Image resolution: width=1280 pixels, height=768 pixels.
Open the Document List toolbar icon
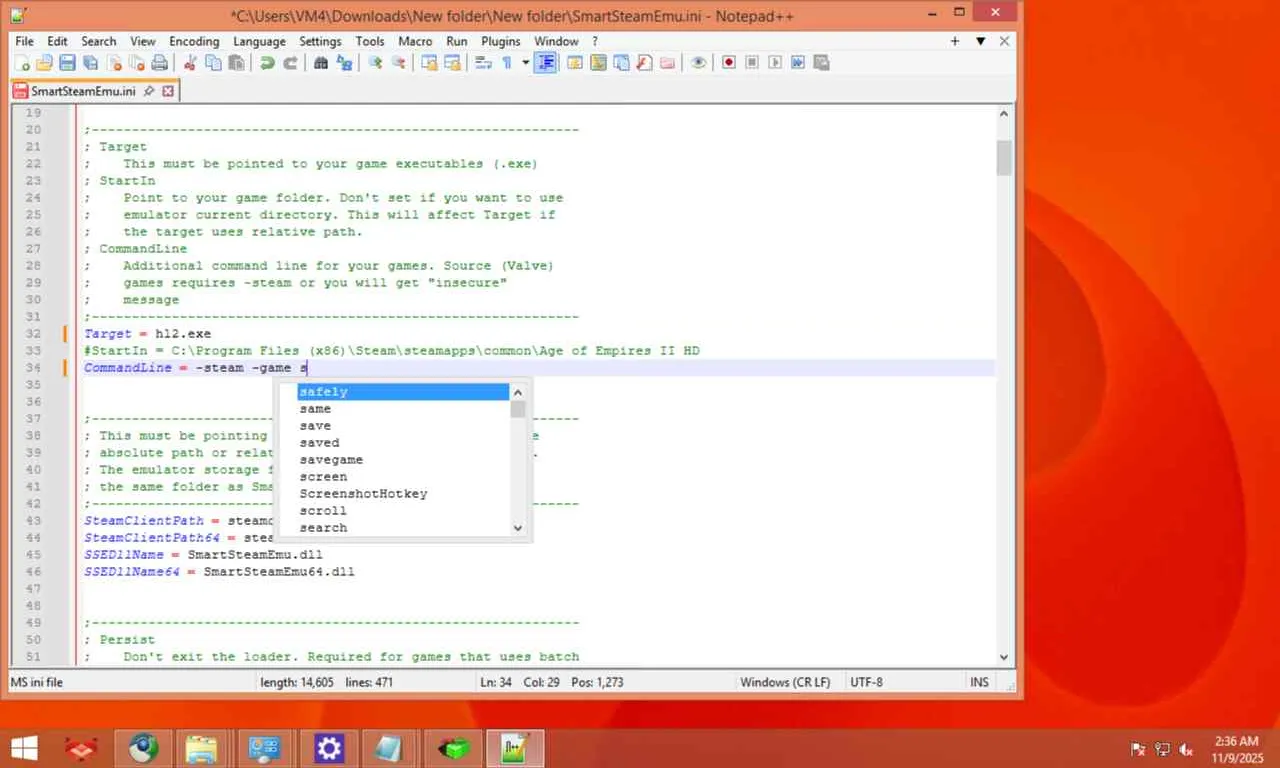point(621,62)
